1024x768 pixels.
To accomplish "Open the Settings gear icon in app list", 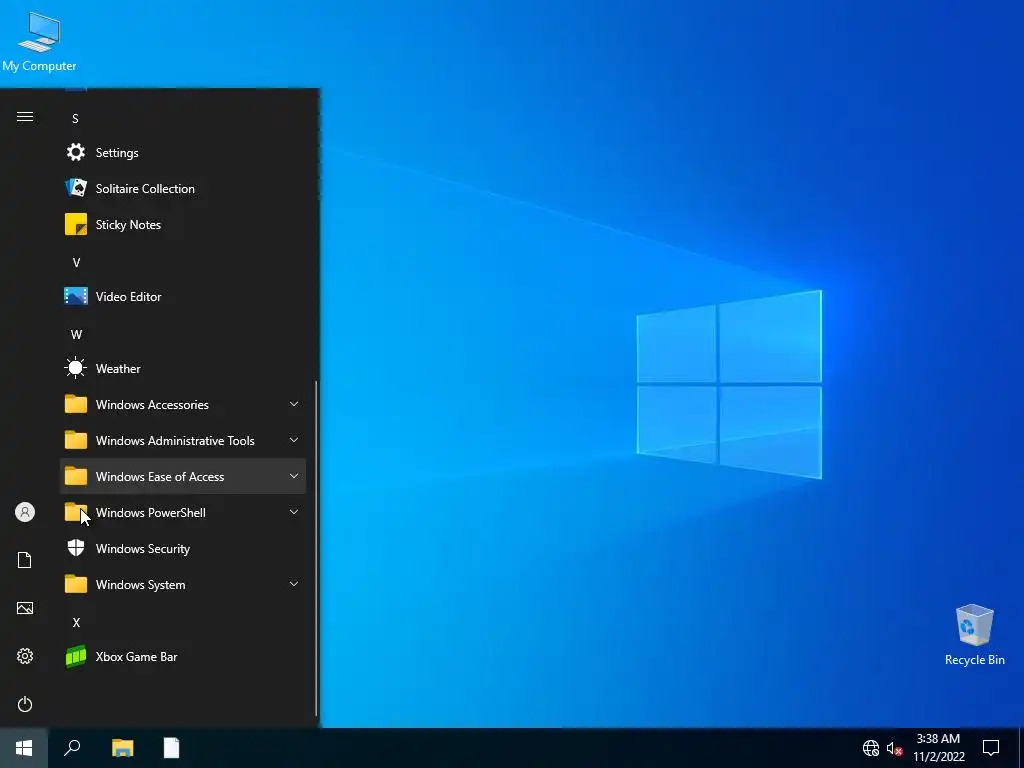I will click(76, 152).
